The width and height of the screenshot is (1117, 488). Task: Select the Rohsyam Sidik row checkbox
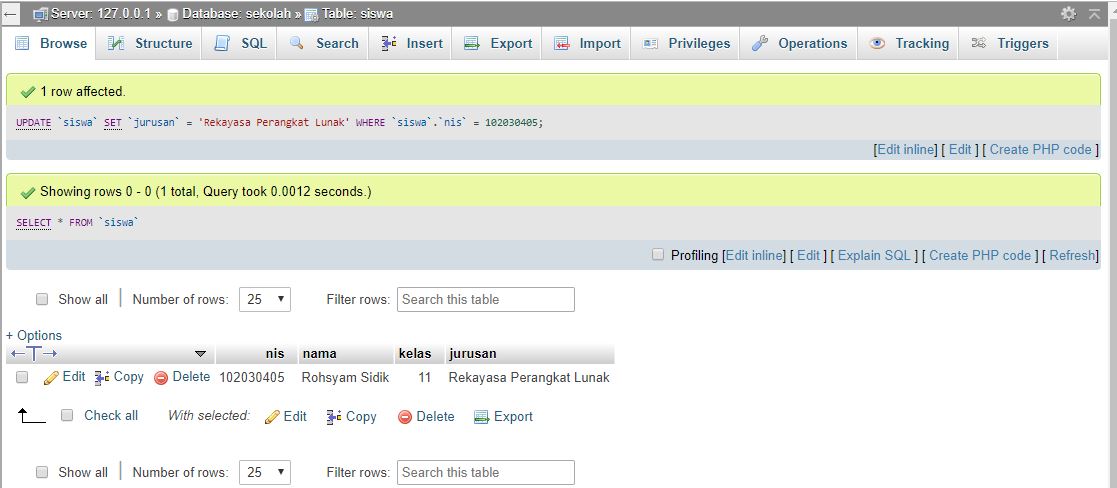click(22, 378)
